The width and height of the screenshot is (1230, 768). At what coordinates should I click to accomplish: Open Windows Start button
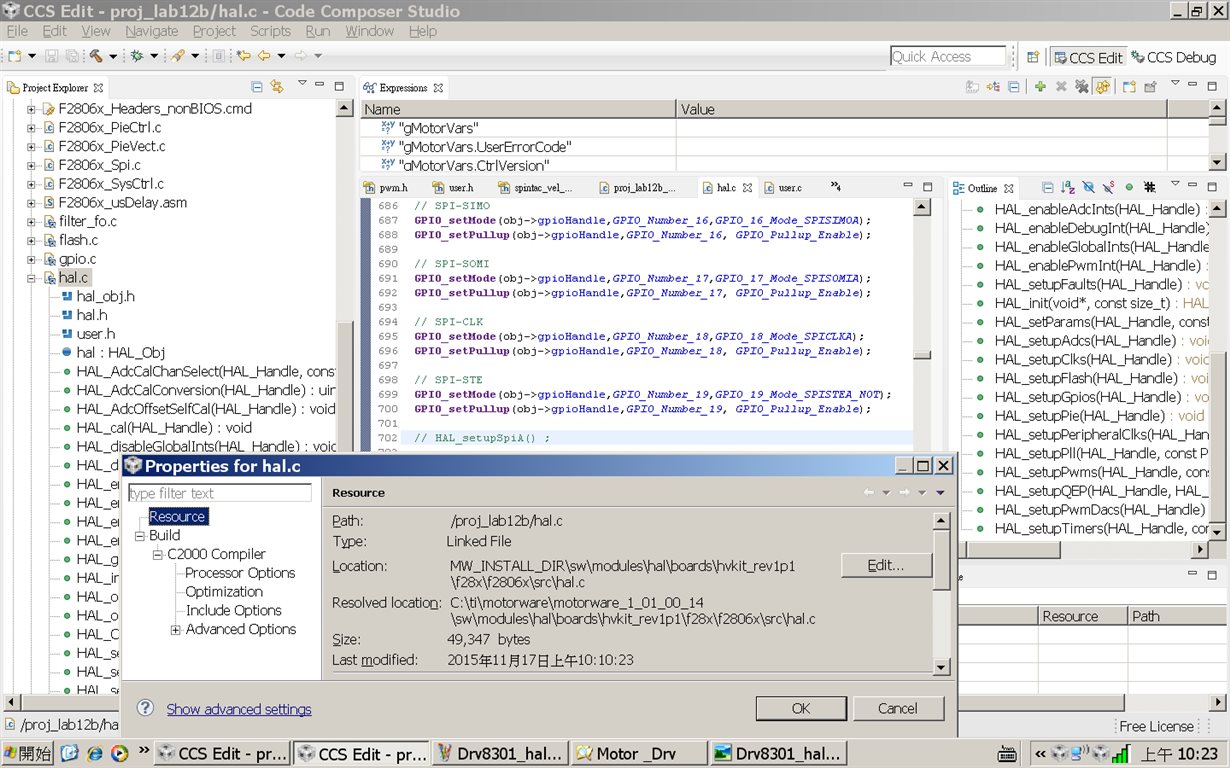(29, 753)
